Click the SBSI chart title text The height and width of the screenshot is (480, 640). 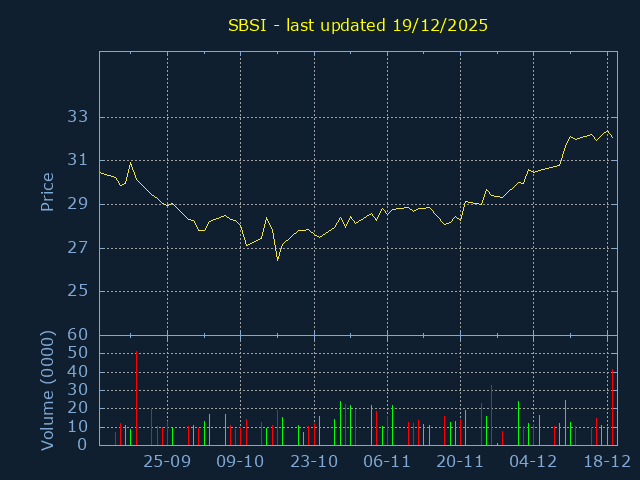[x=358, y=25]
